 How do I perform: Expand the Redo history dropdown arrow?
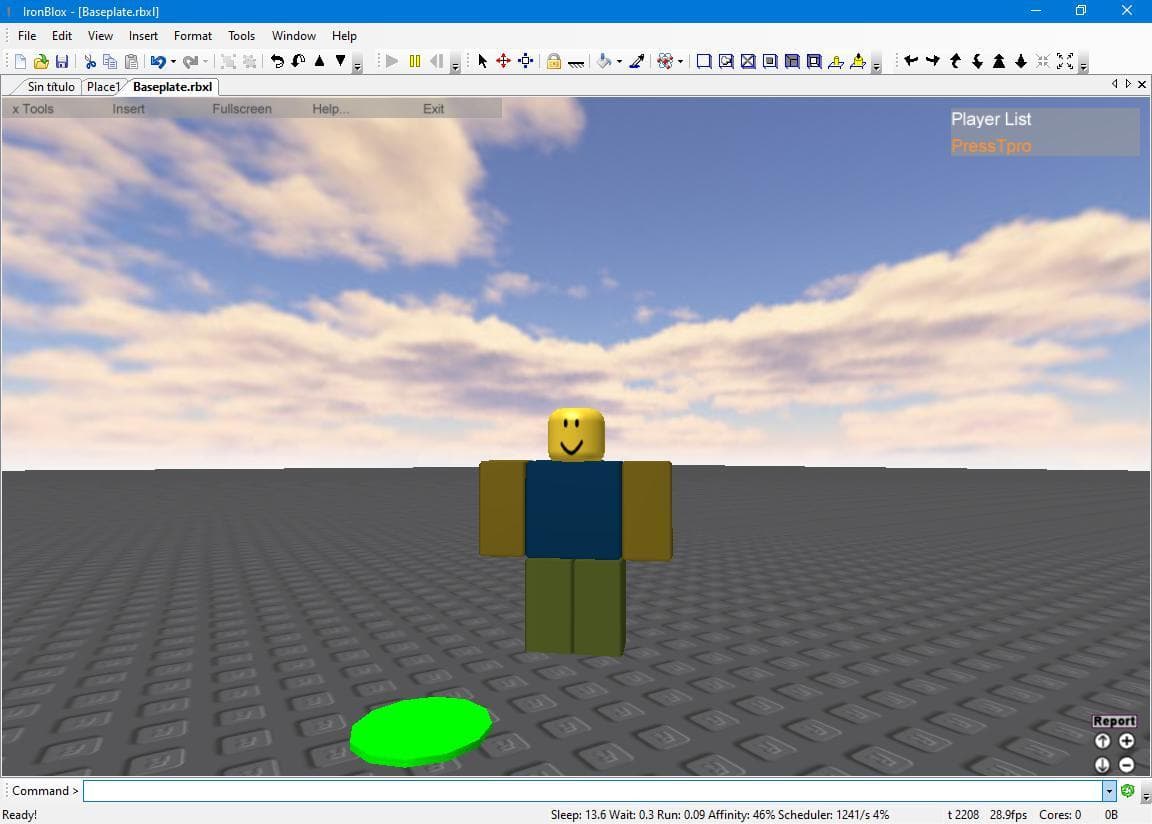(206, 62)
